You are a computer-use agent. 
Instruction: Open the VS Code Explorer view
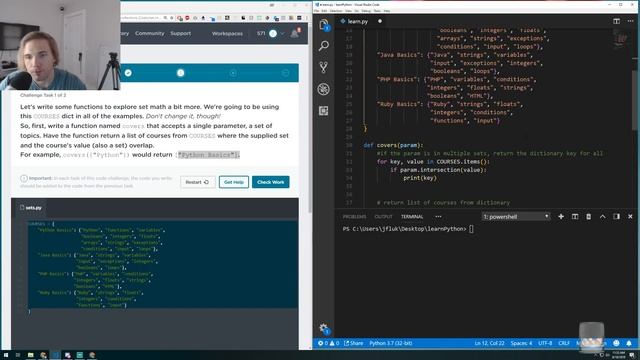pos(324,24)
